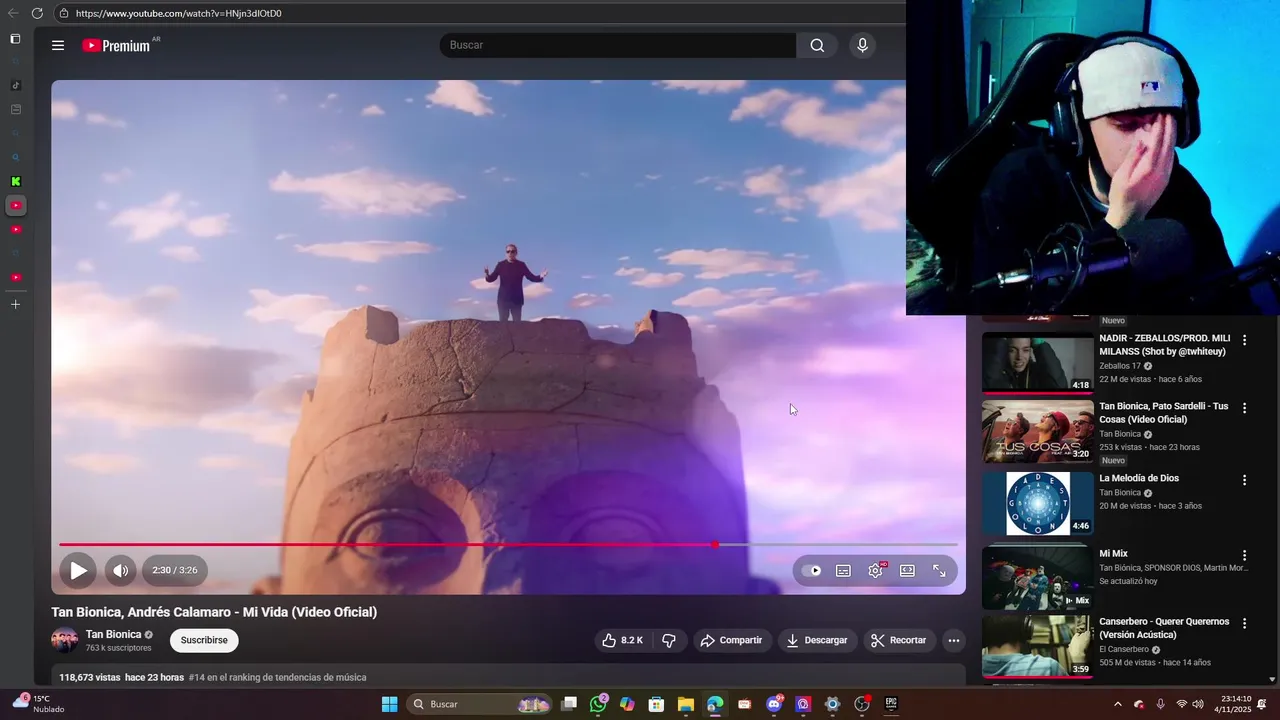The image size is (1280, 720).
Task: Switch to theater mode view
Action: (x=907, y=571)
